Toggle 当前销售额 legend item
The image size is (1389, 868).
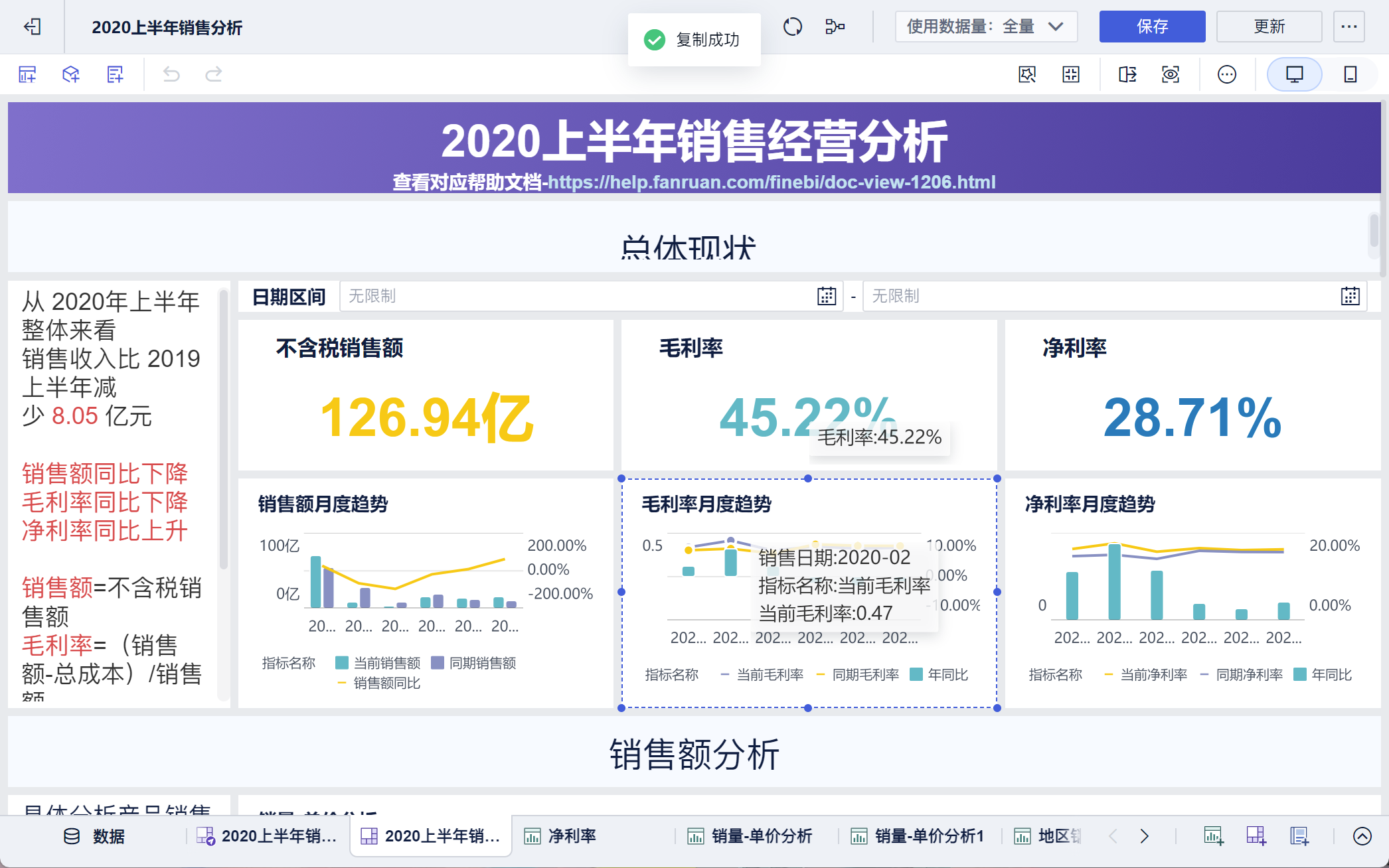point(386,663)
